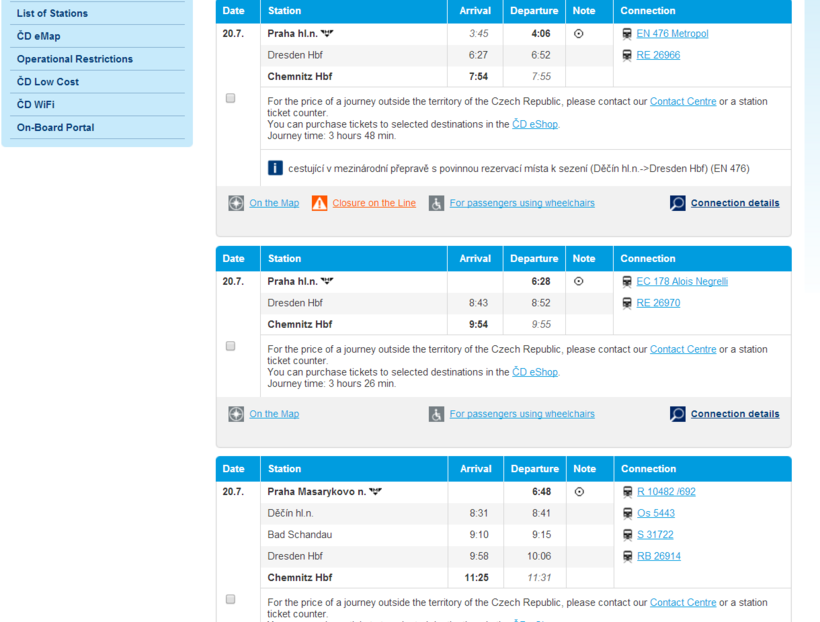Click the train icon beside EC 178 Alois Negrelli
This screenshot has height=622, width=820.
point(627,282)
